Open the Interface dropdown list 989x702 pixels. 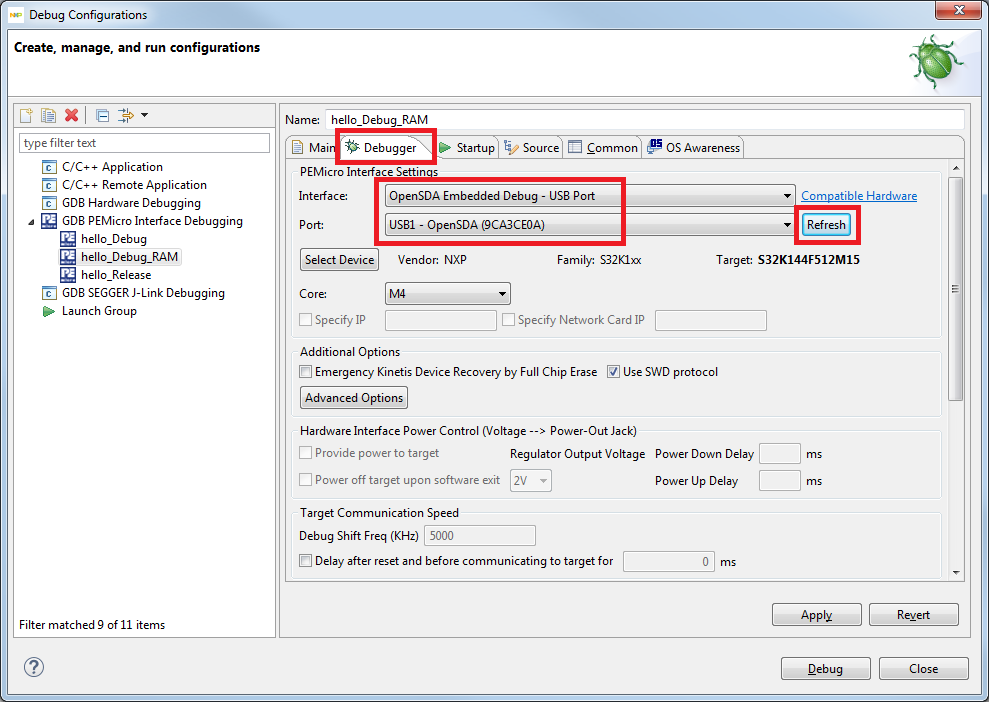pos(788,196)
